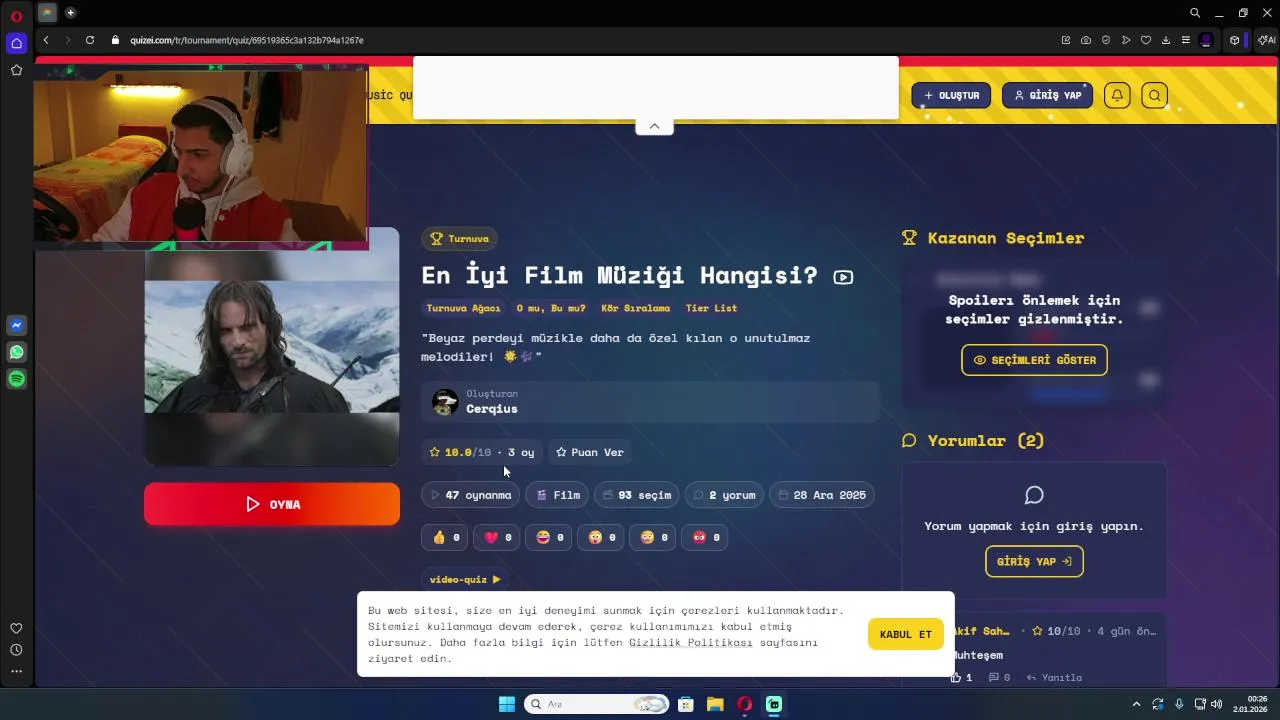React with thumbs up emoji
1280x720 pixels.
coord(444,537)
